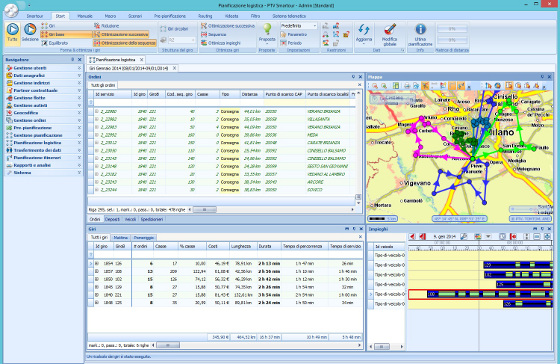Viewport: 560px width, 364px height.
Task: Click the Gestione flotte truck icon
Action: tap(9, 98)
